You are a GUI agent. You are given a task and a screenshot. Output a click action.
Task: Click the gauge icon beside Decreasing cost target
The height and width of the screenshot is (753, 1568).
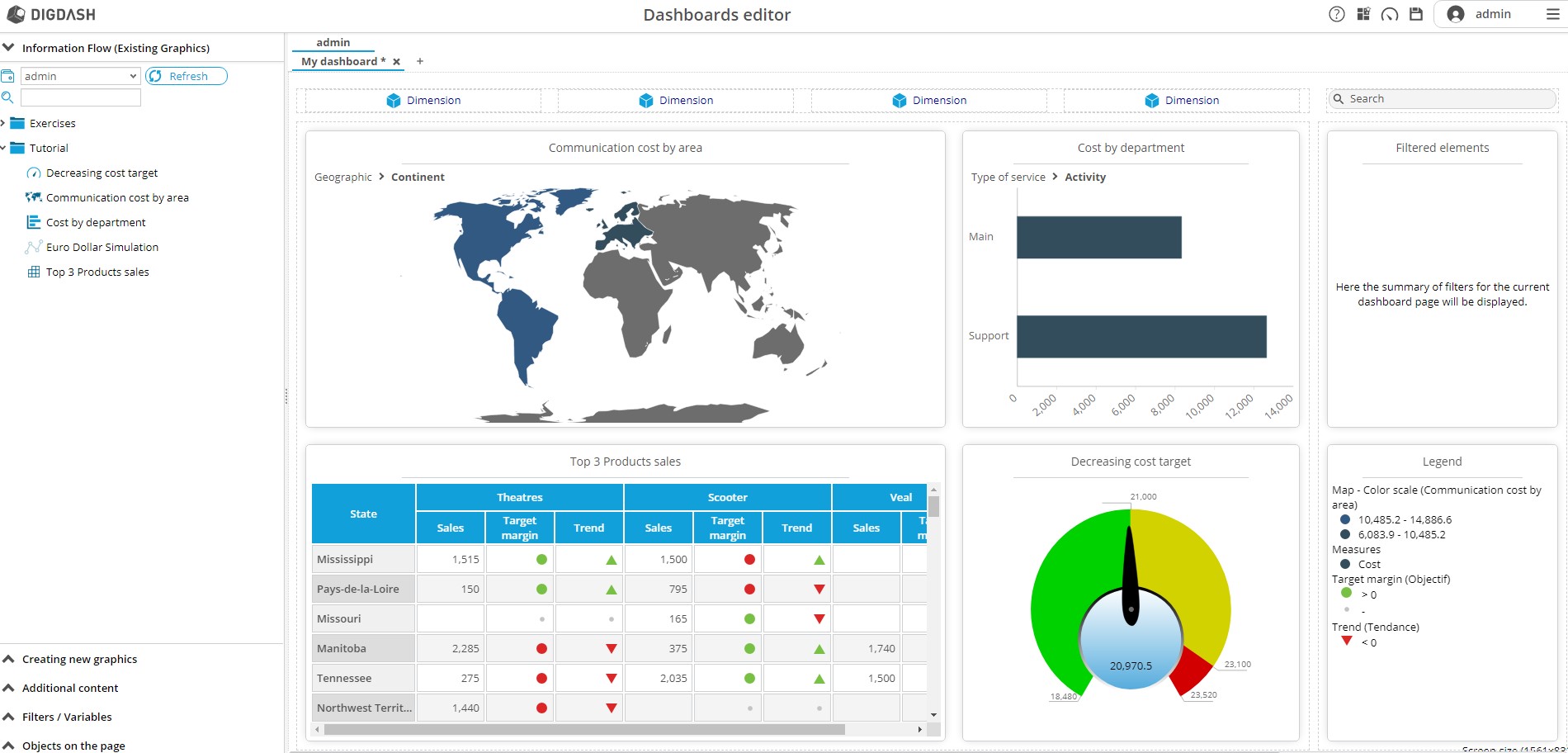click(34, 173)
